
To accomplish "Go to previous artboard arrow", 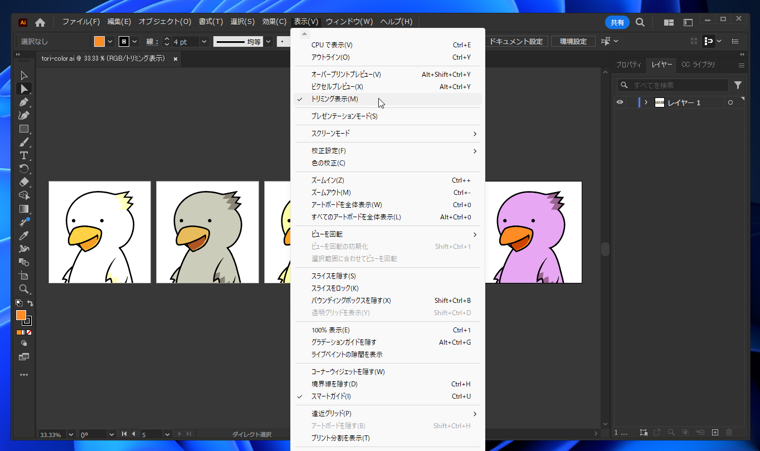I will pos(134,434).
